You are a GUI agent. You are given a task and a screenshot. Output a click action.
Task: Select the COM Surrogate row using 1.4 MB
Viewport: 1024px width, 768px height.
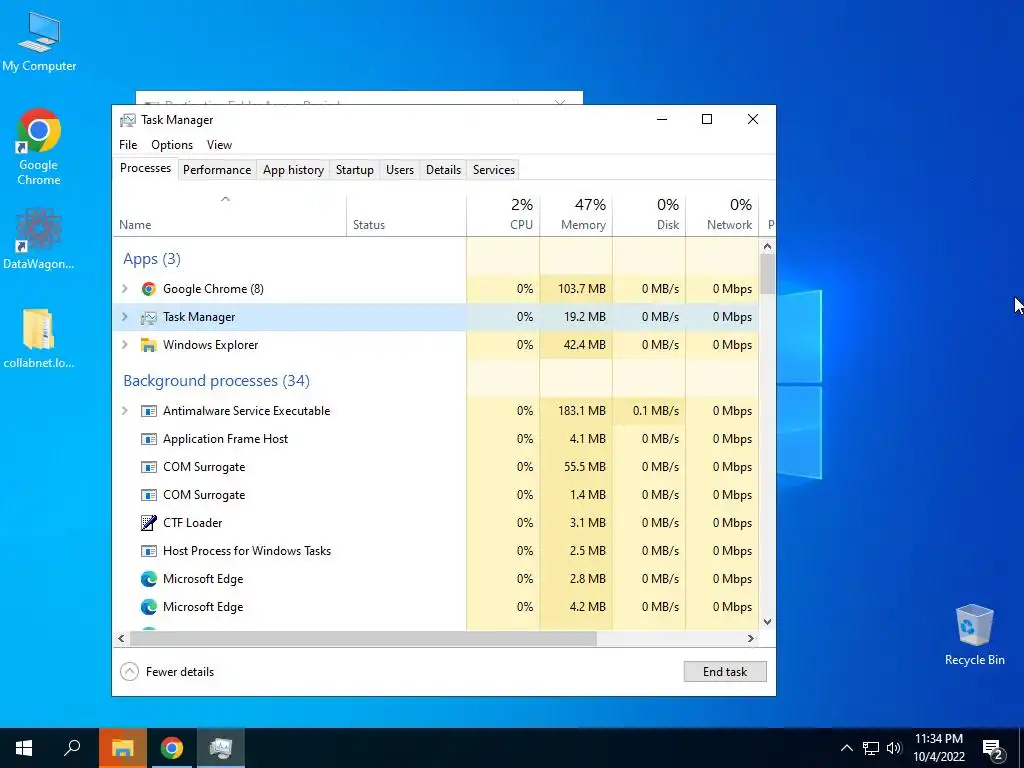point(436,495)
